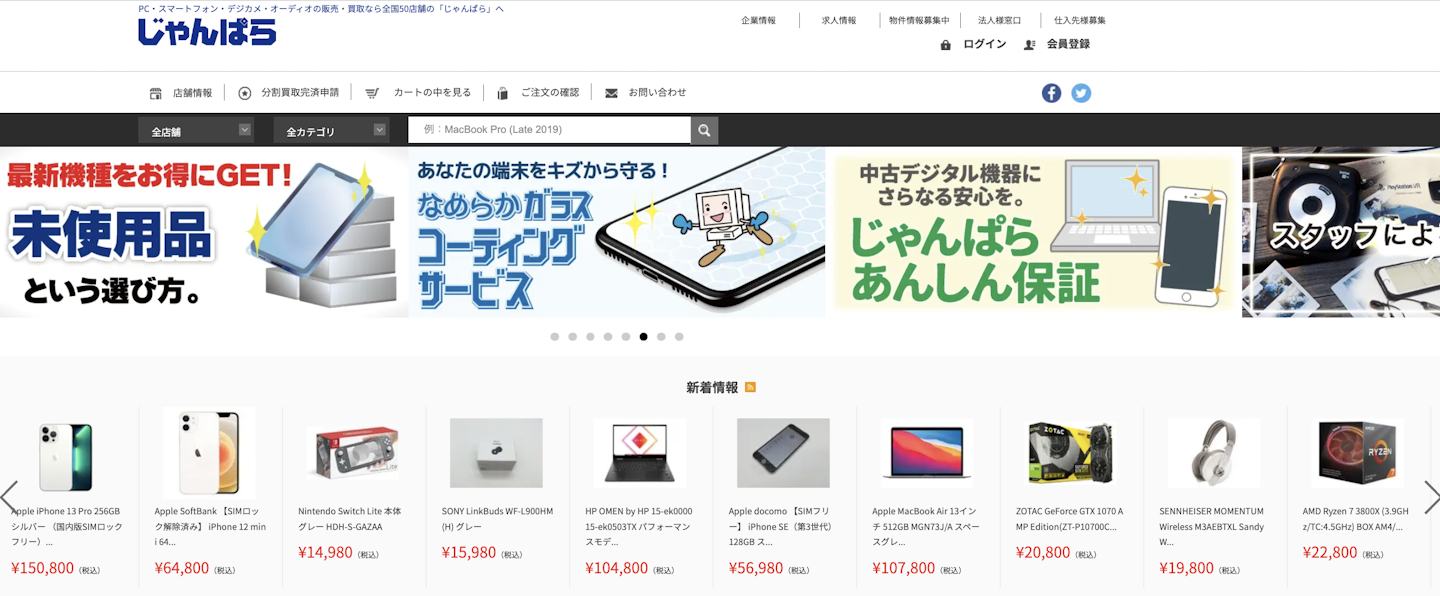1440x596 pixels.
Task: Open the ご注文の確認 link
Action: [550, 93]
